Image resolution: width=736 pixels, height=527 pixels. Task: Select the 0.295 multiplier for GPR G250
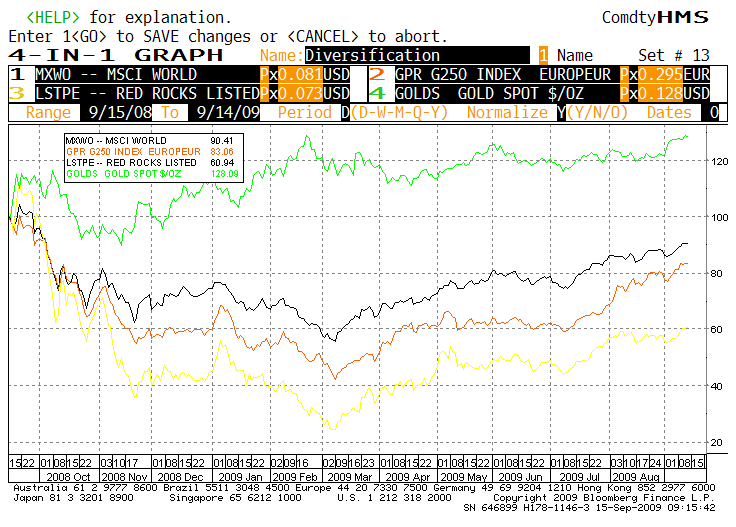(x=660, y=75)
